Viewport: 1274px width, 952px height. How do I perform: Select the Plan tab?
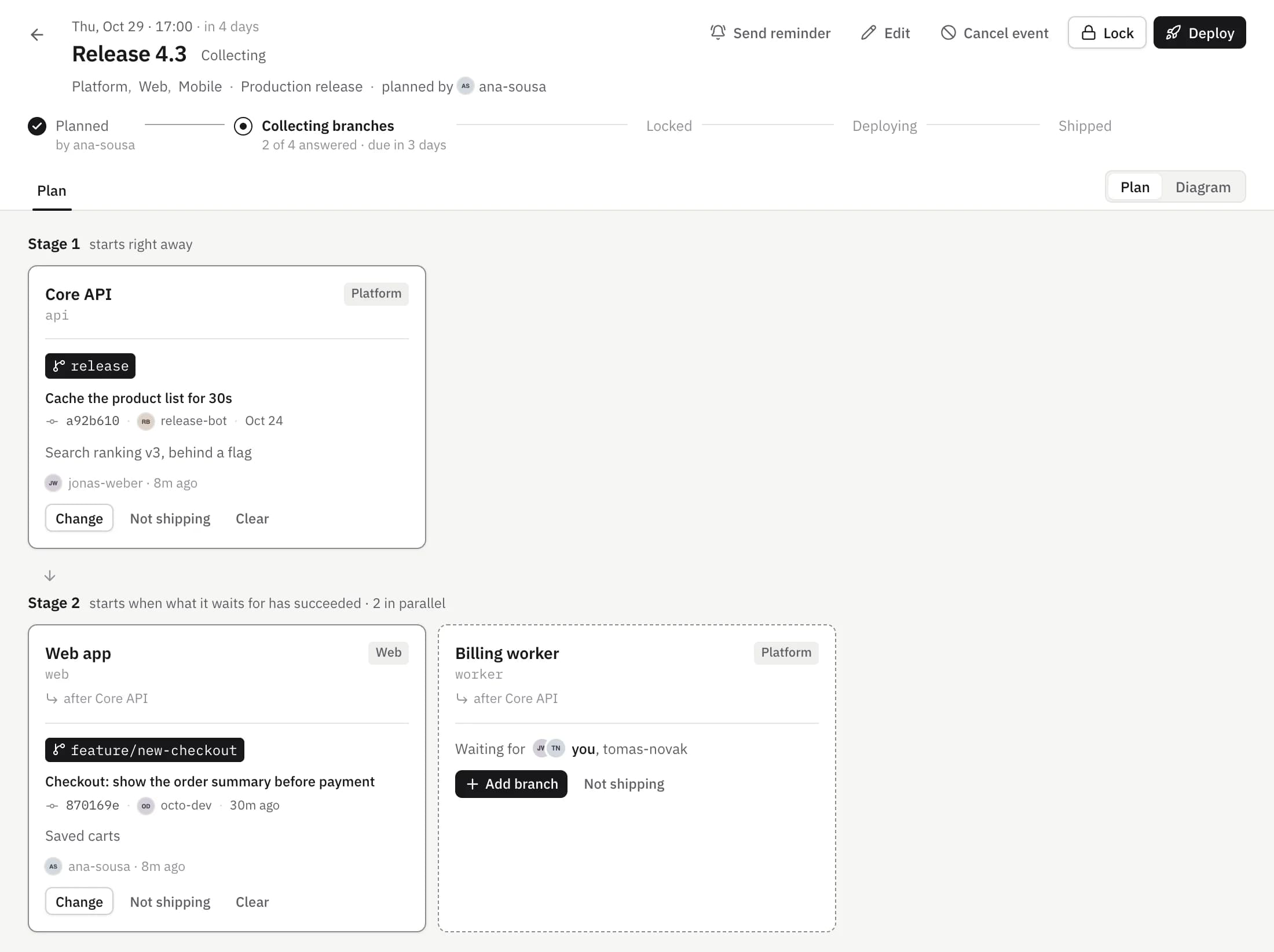pyautogui.click(x=52, y=191)
